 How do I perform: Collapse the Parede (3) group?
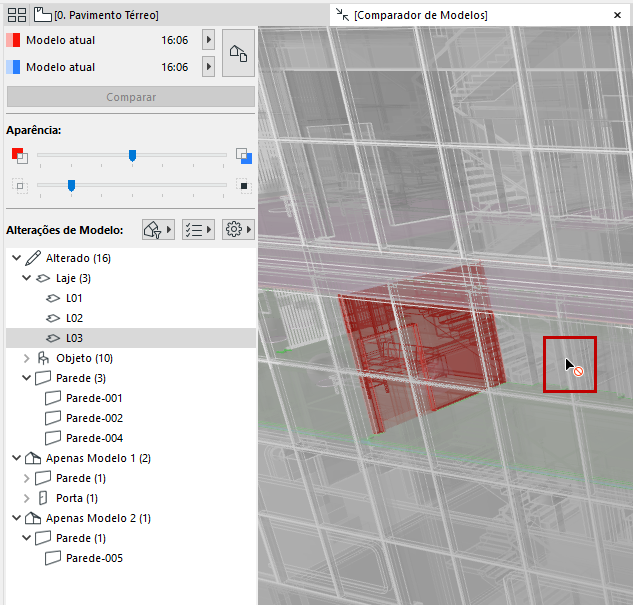pyautogui.click(x=27, y=378)
